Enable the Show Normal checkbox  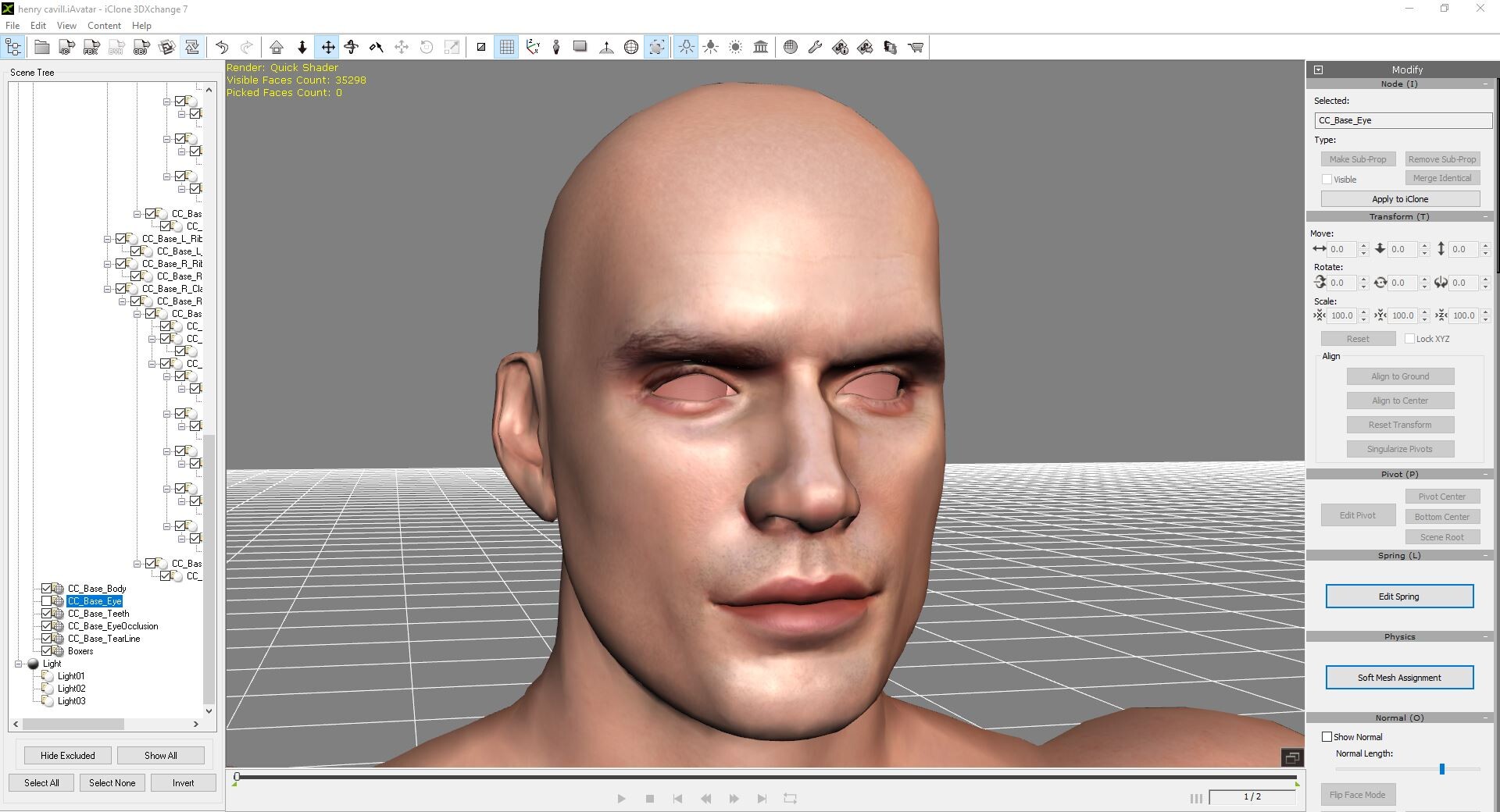(1327, 737)
